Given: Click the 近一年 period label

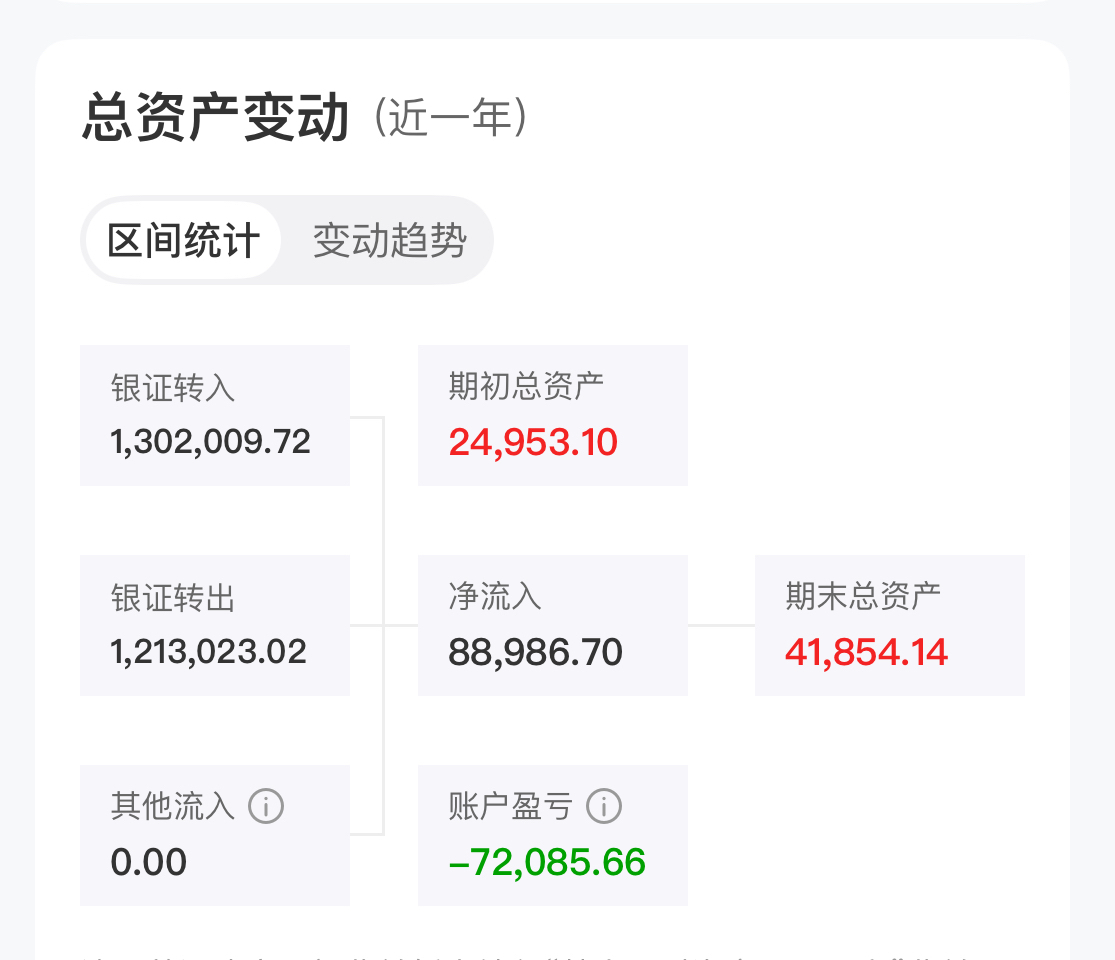Looking at the screenshot, I should [450, 119].
